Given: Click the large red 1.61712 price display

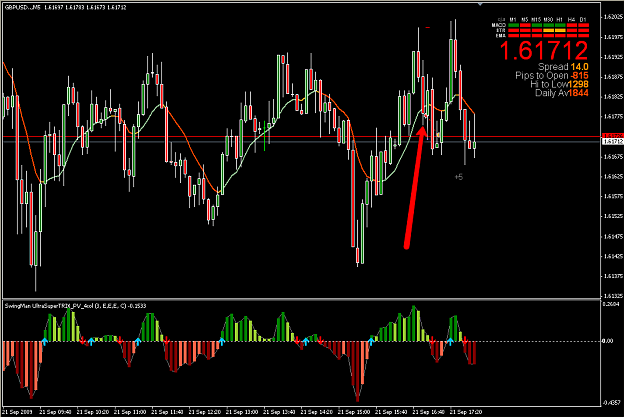Looking at the screenshot, I should [x=544, y=51].
